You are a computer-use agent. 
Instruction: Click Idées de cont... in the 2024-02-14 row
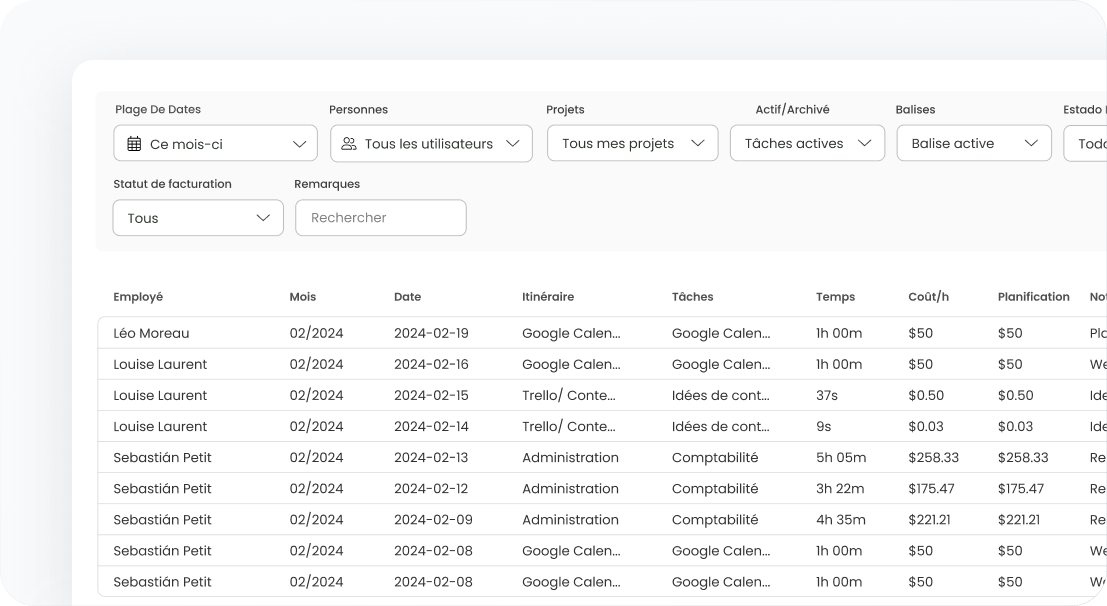point(721,427)
